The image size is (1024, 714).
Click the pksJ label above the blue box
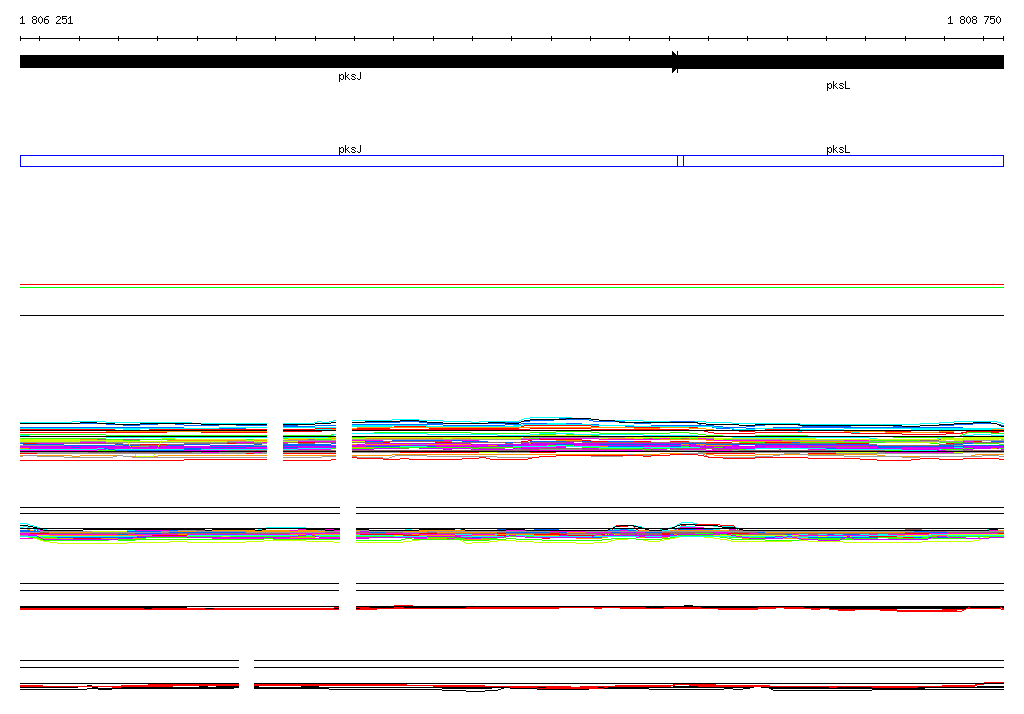350,149
